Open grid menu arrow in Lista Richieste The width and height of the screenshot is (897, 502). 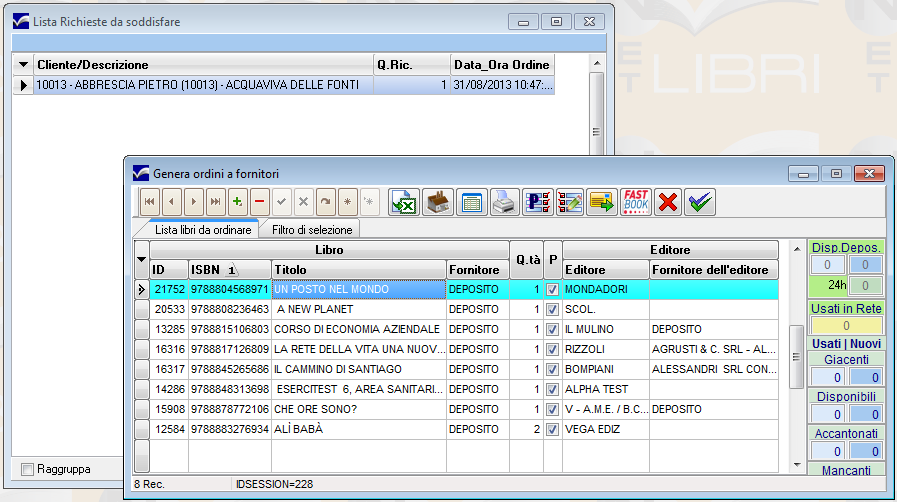[23, 65]
